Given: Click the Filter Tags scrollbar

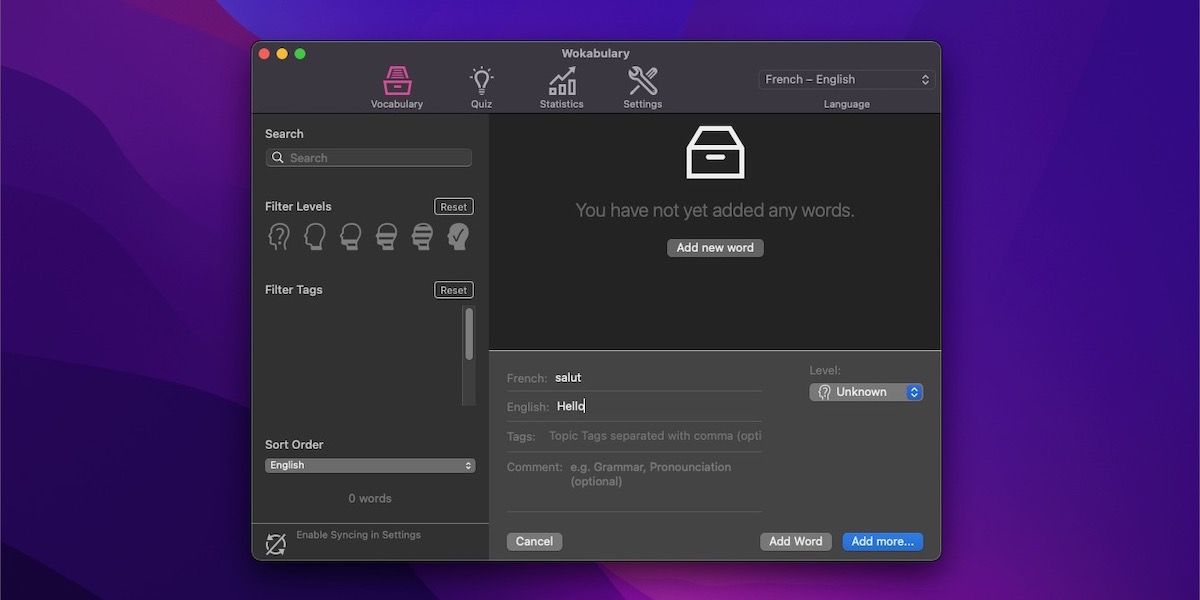Looking at the screenshot, I should click(x=469, y=334).
